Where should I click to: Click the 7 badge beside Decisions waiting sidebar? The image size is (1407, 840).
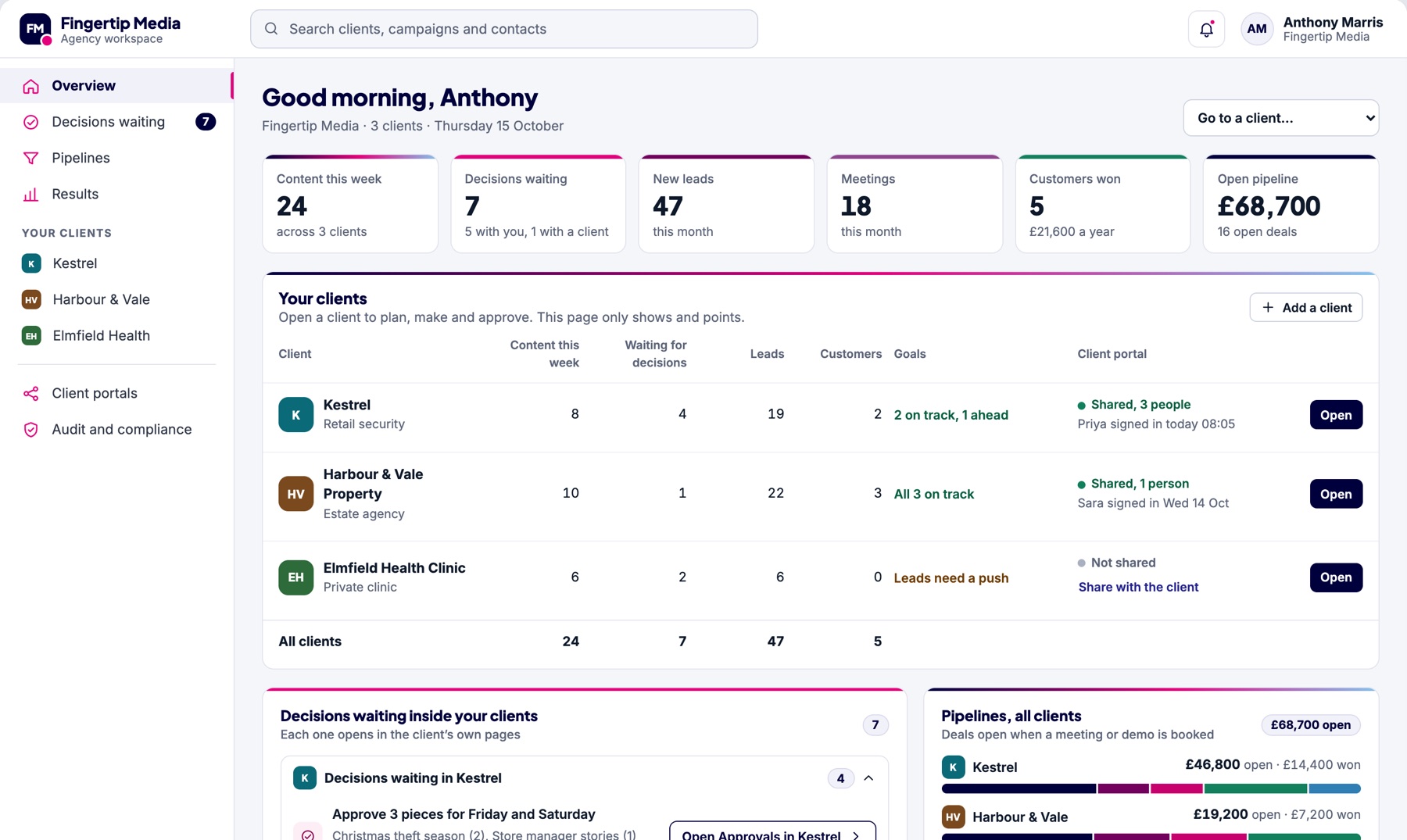point(206,122)
